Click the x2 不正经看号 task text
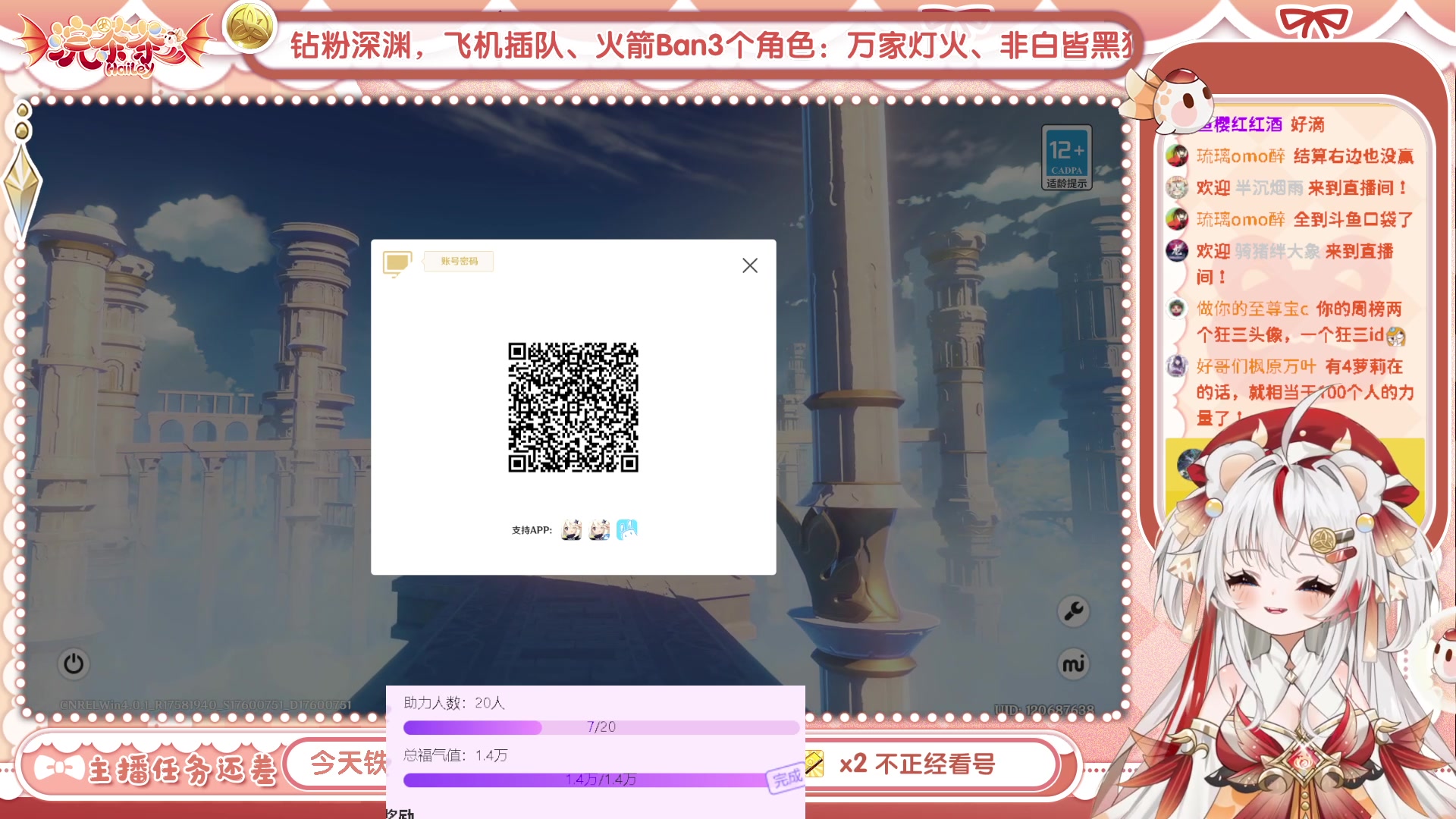This screenshot has width=1456, height=819. tap(918, 764)
